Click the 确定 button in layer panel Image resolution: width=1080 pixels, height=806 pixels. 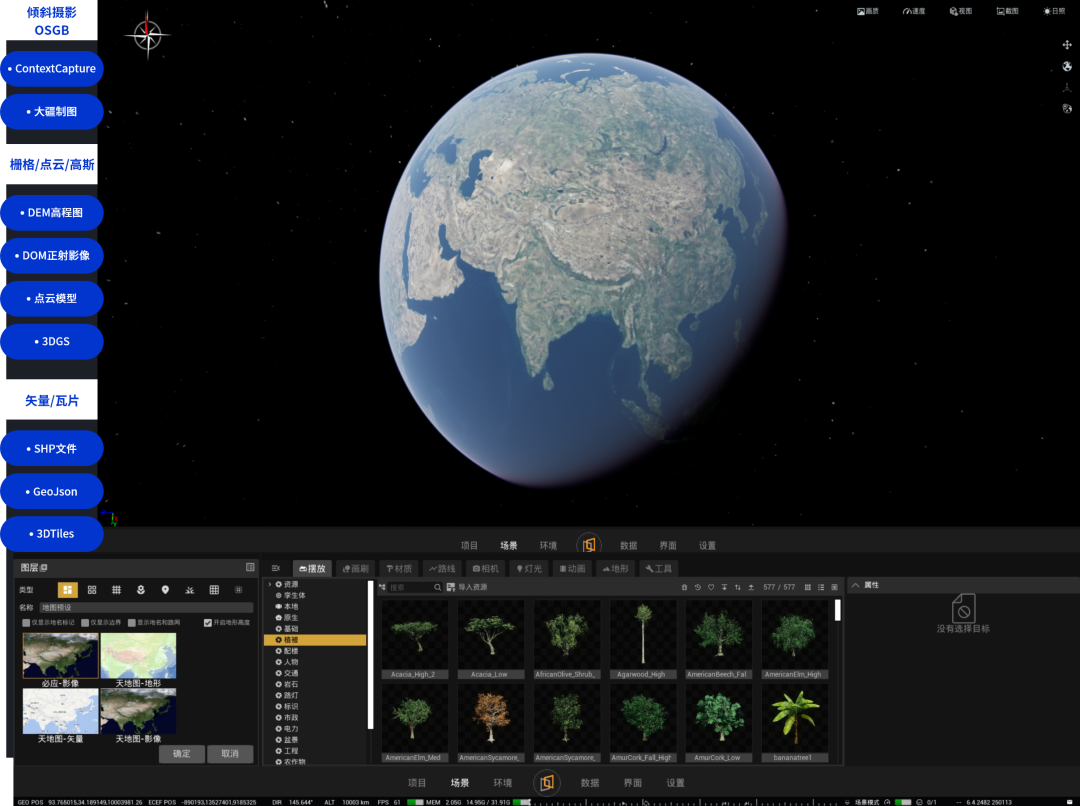(x=182, y=754)
